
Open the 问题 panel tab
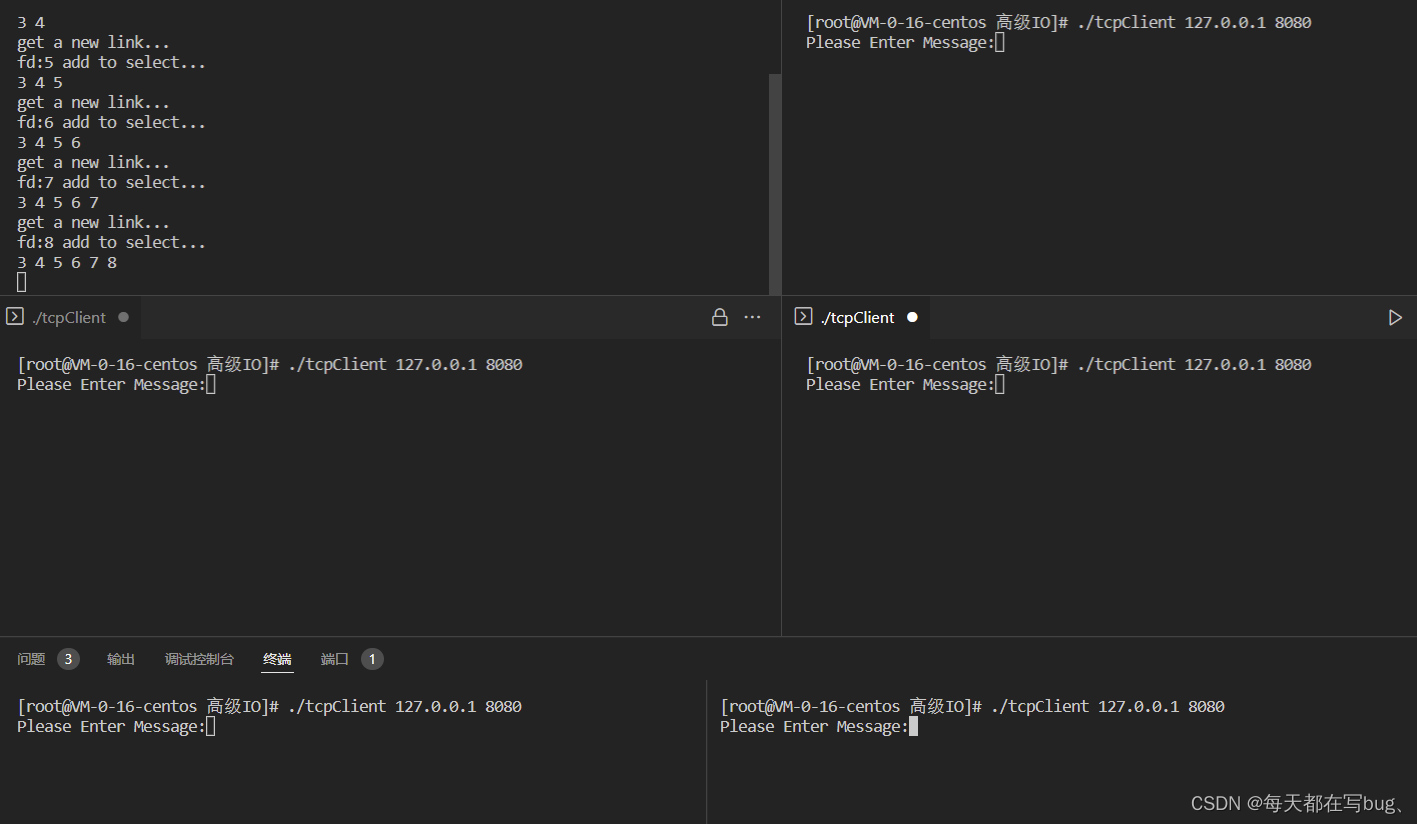pos(31,659)
